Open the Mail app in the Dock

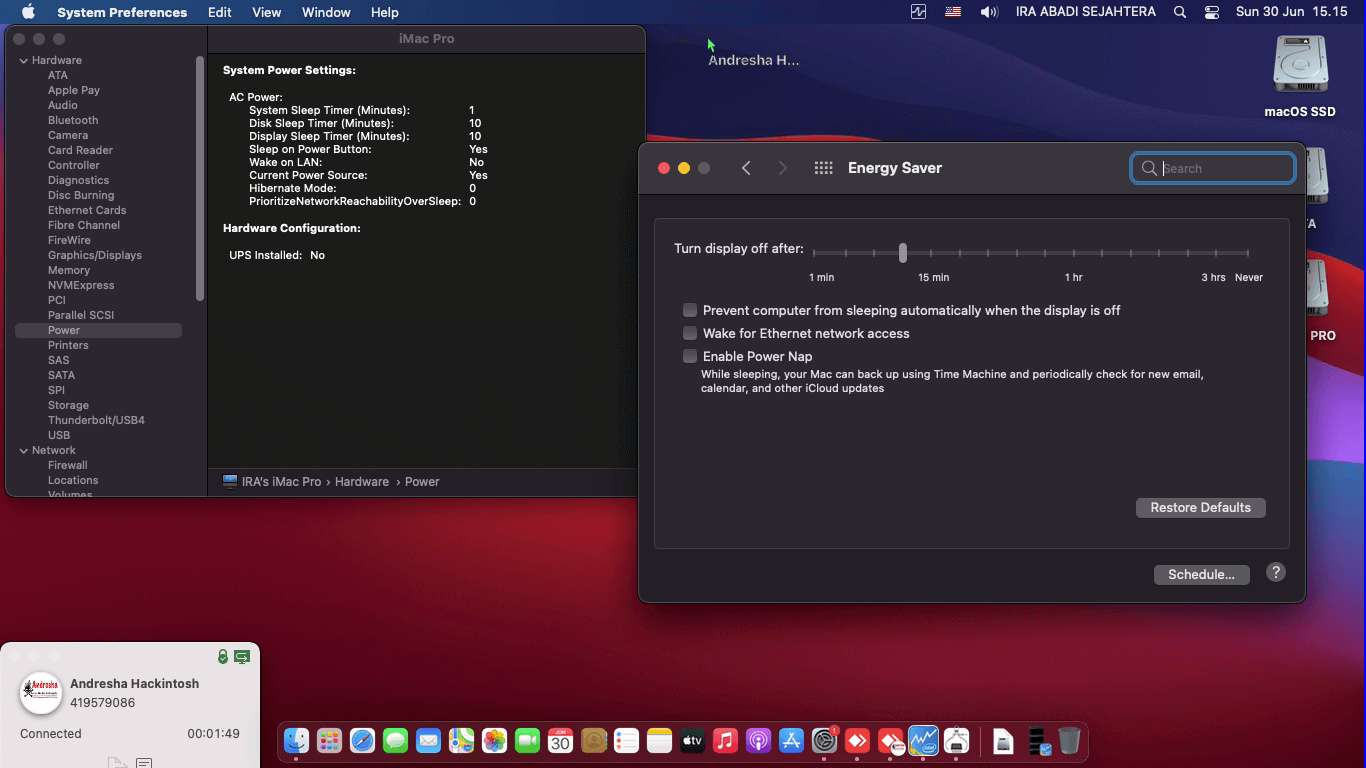[x=428, y=741]
